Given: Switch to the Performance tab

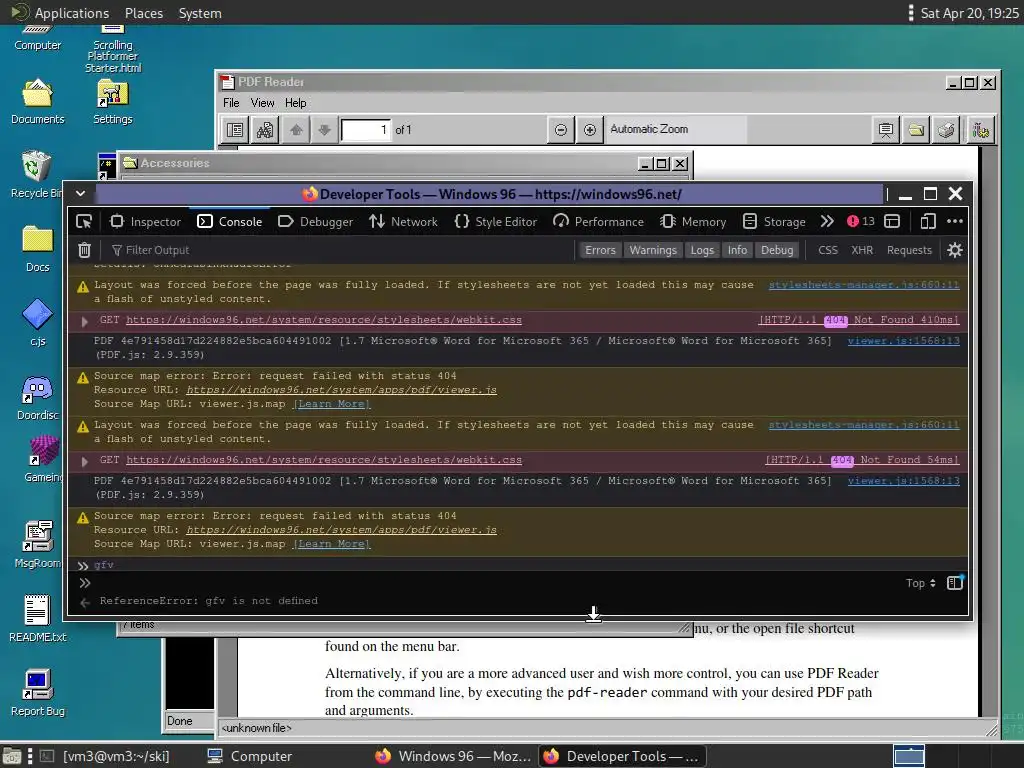Looking at the screenshot, I should [x=598, y=221].
